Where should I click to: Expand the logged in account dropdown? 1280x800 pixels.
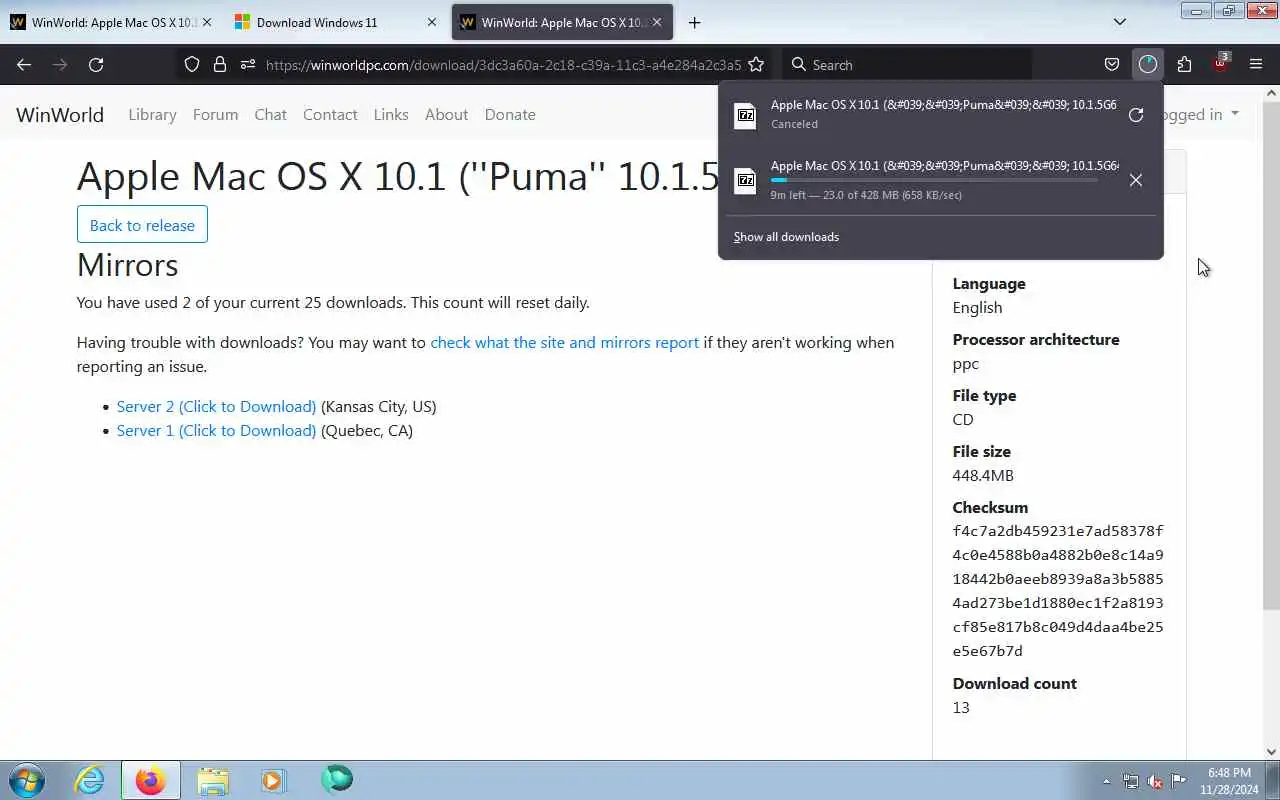(1201, 114)
